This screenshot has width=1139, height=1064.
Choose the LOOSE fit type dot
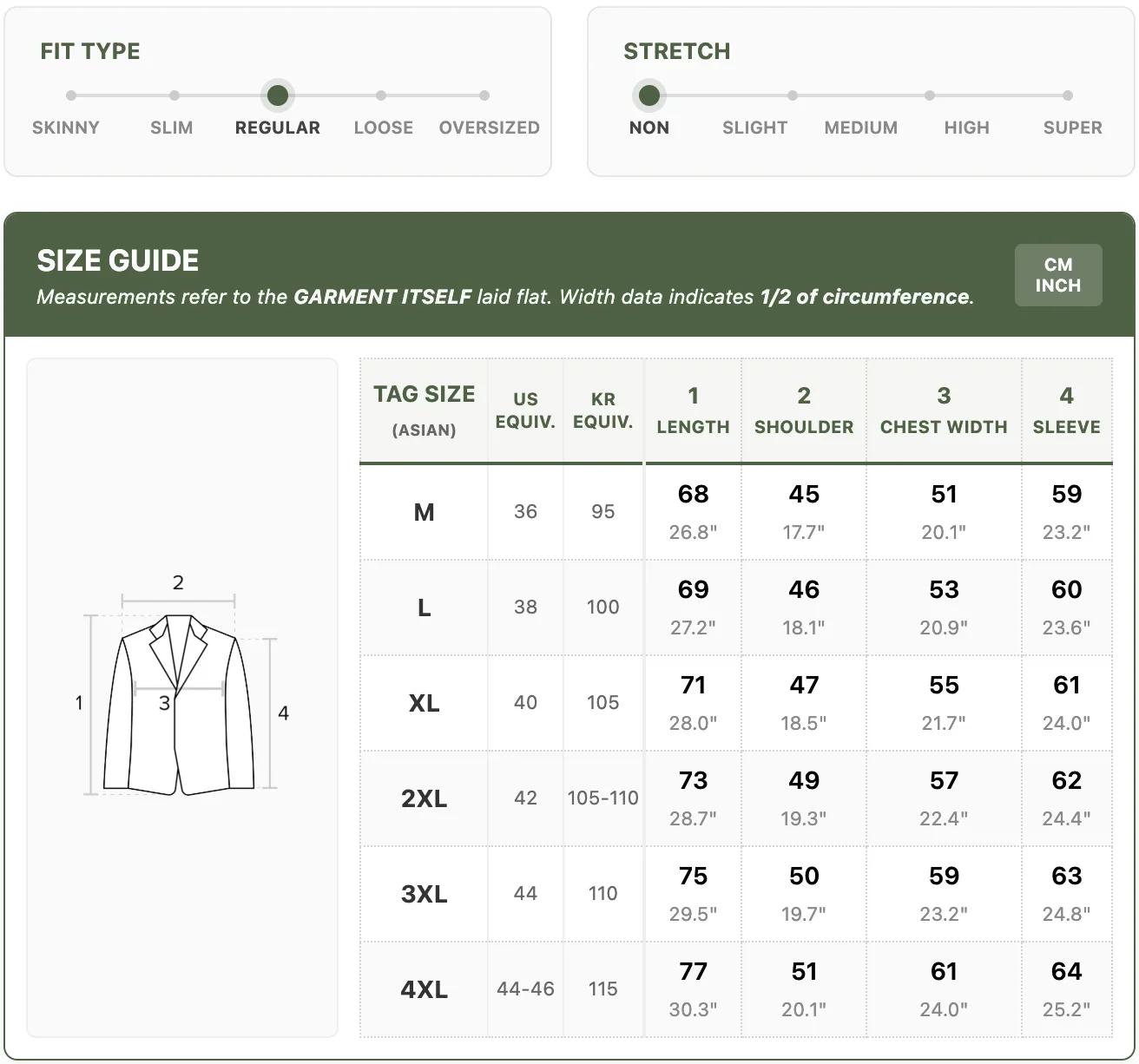click(x=381, y=95)
